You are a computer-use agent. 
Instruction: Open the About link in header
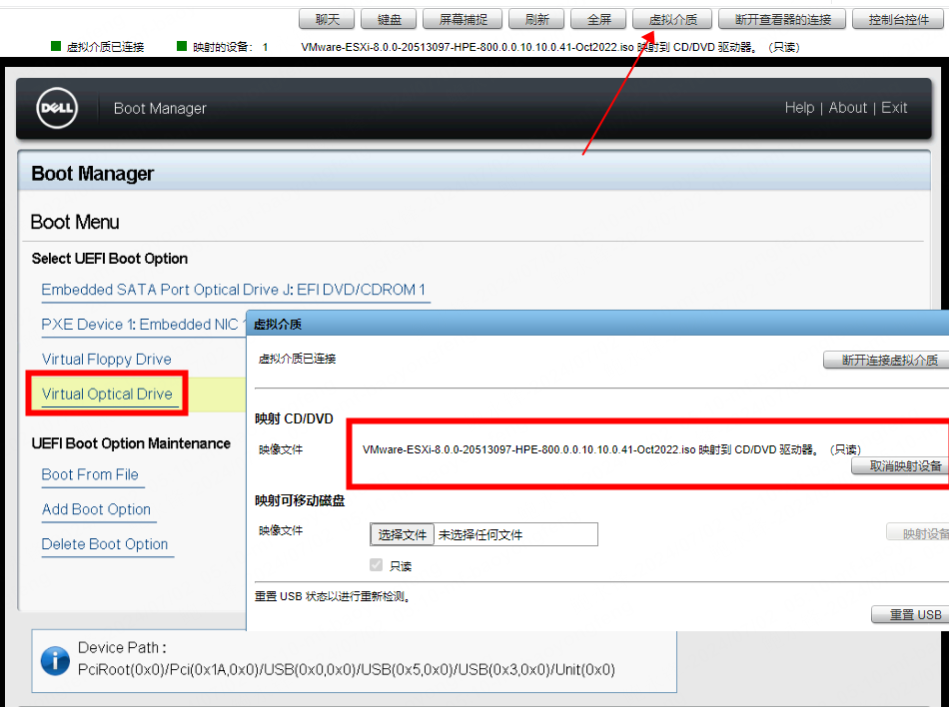(x=847, y=108)
